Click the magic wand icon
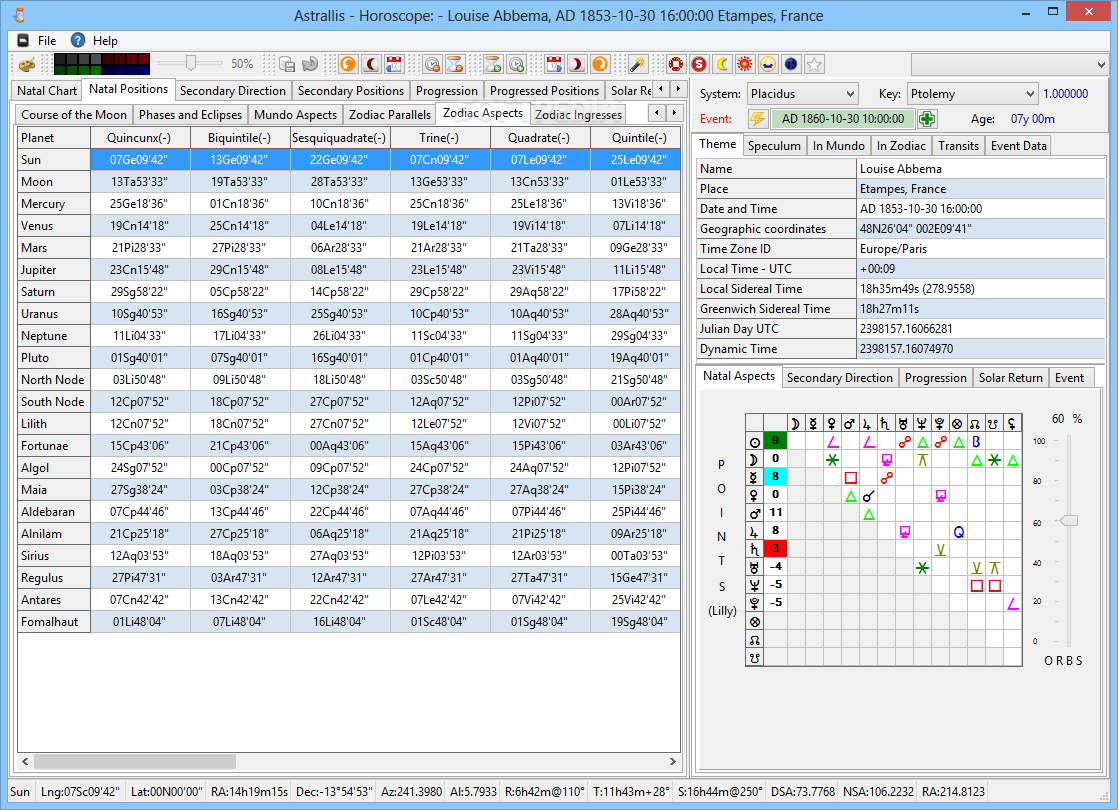Screen dimensions: 1118x810 click(637, 65)
